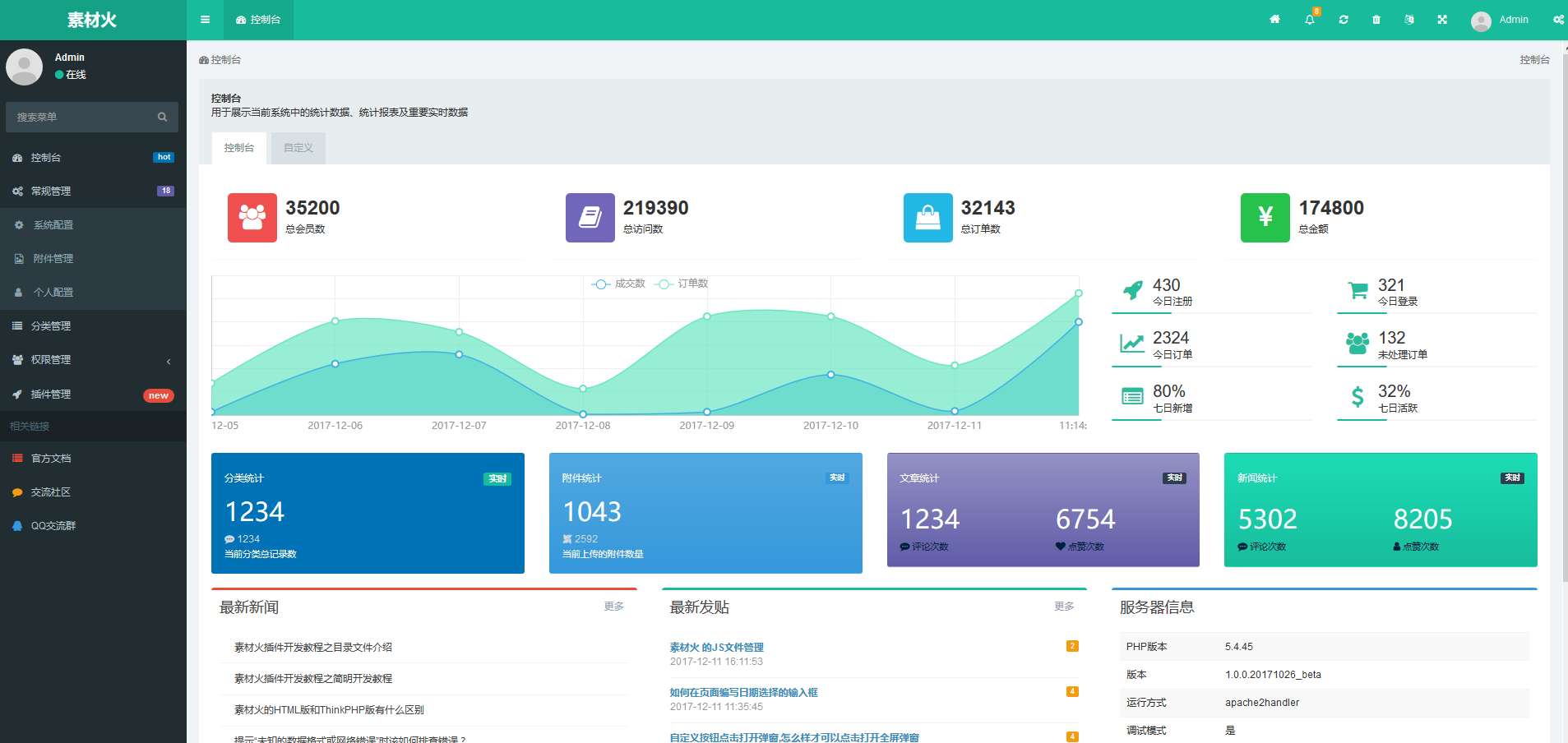This screenshot has width=1568, height=743.
Task: Click the 219390 total visits number
Action: pos(656,208)
